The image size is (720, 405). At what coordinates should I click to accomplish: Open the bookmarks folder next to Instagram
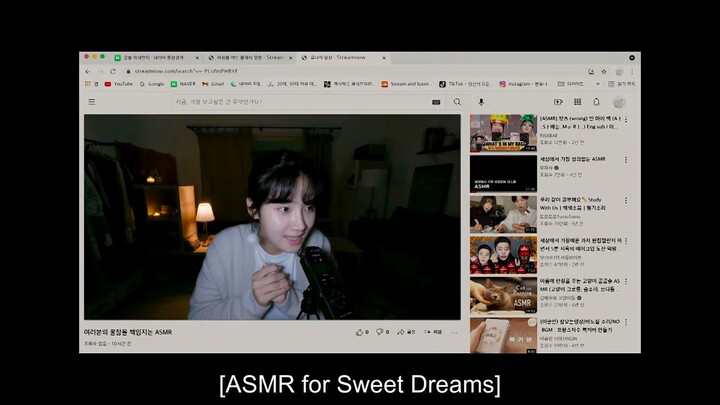(571, 84)
